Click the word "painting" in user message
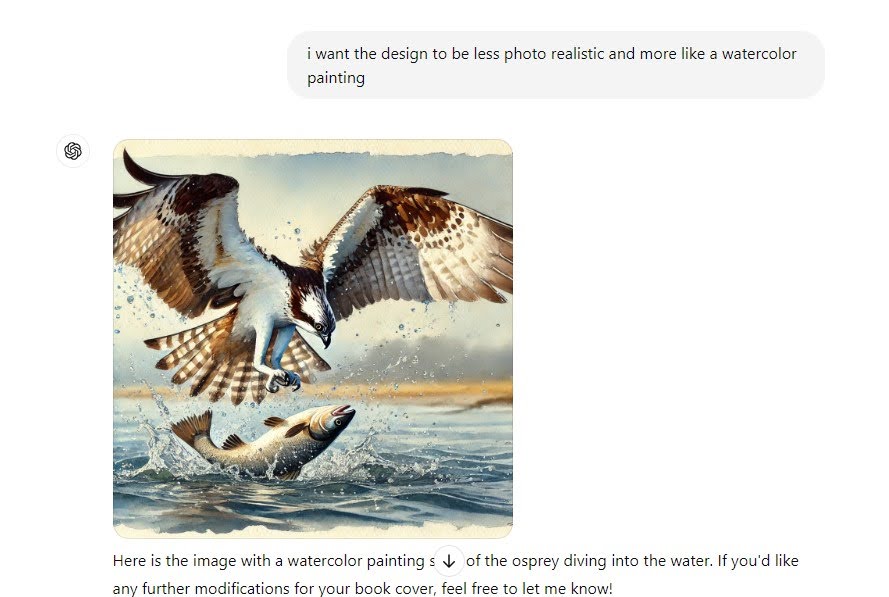This screenshot has height=597, width=889. click(x=336, y=78)
